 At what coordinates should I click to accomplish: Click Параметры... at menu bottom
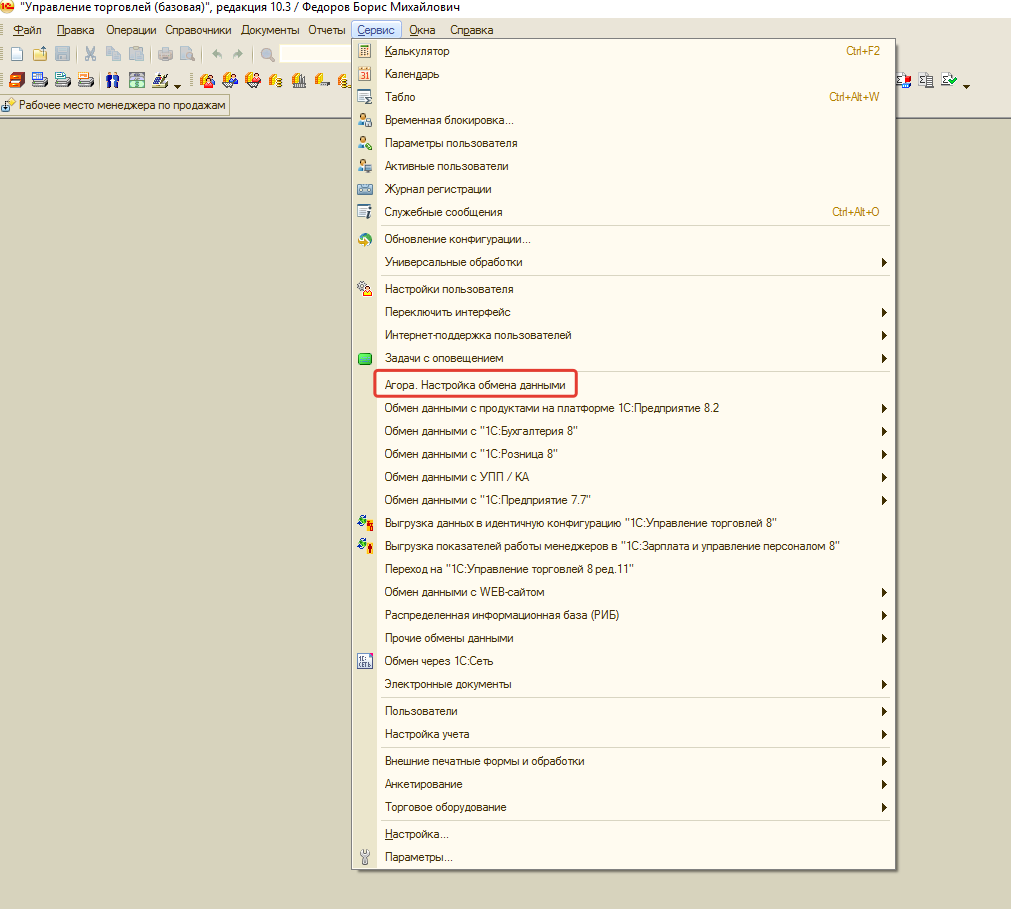pos(419,857)
